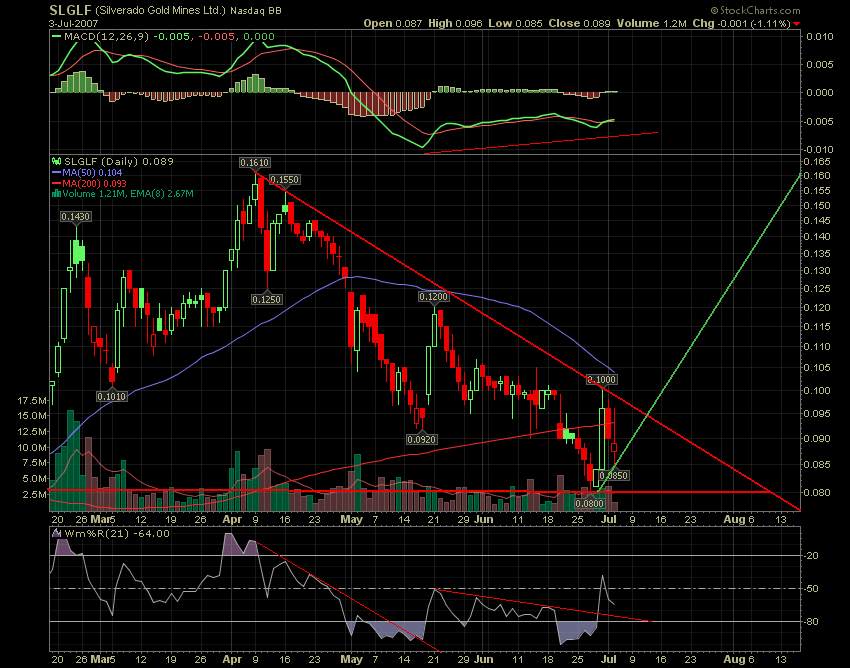Viewport: 850px width, 668px height.
Task: Click the 0.1010 low price label
Action: (x=112, y=396)
